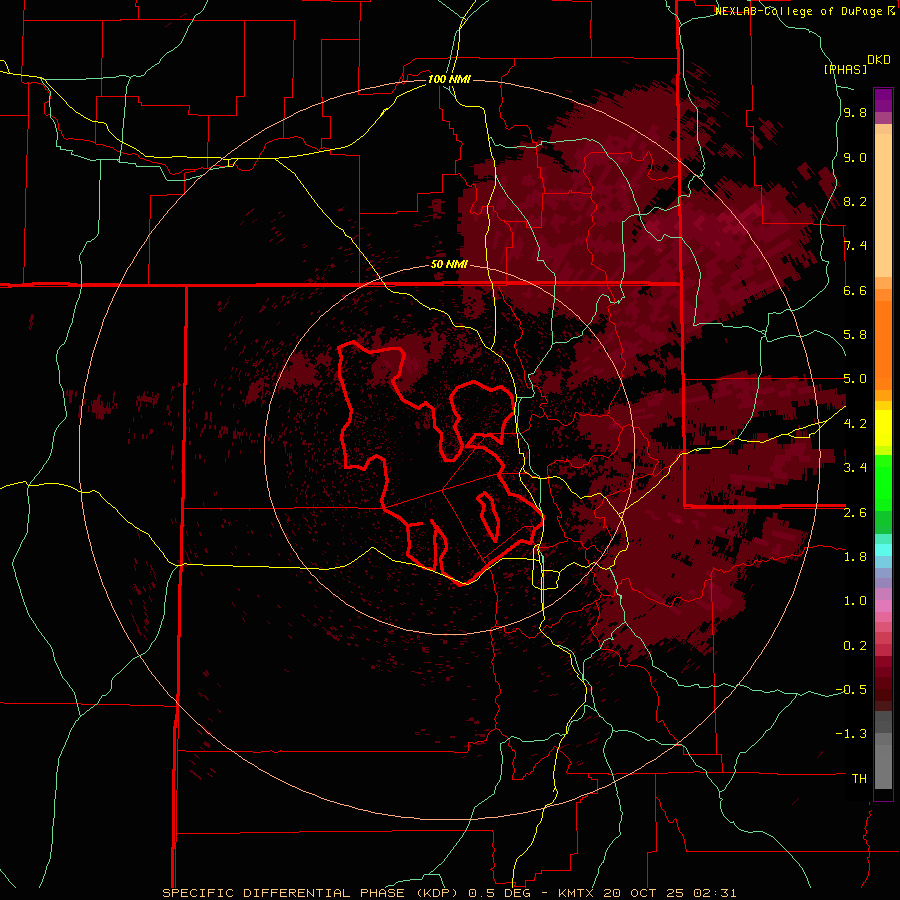Image resolution: width=900 pixels, height=900 pixels.
Task: Click the 9.0 value on the scale
Action: coord(855,157)
